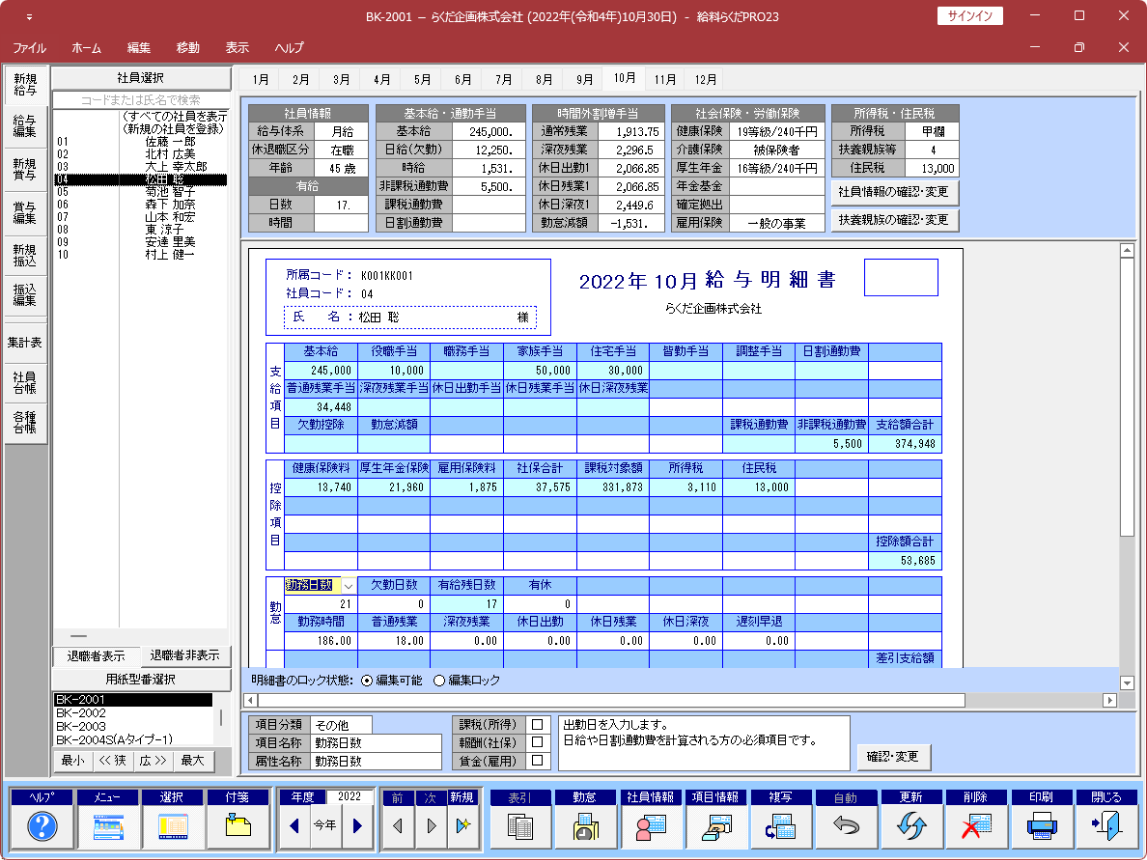
Task: Open the ファイル menu
Action: click(x=29, y=48)
